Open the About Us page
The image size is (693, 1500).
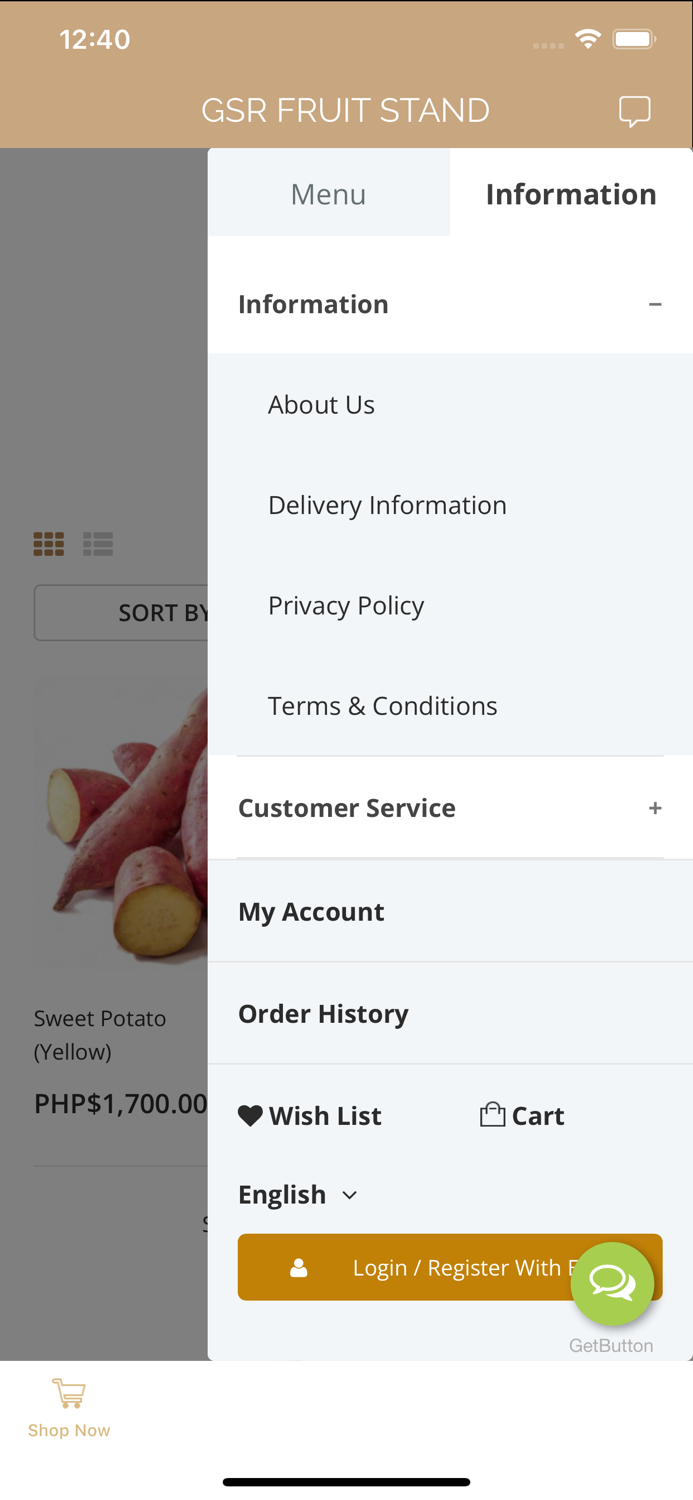pos(321,405)
